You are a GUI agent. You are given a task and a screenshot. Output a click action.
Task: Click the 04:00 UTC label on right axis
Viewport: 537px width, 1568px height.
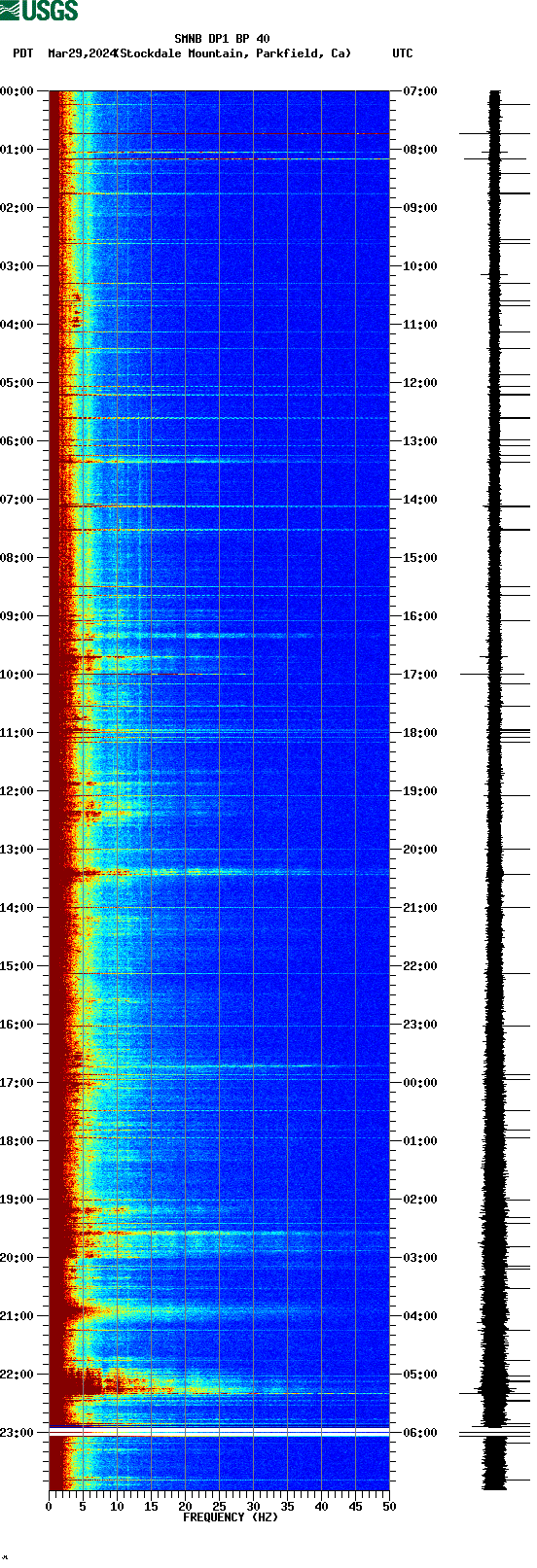420,1316
